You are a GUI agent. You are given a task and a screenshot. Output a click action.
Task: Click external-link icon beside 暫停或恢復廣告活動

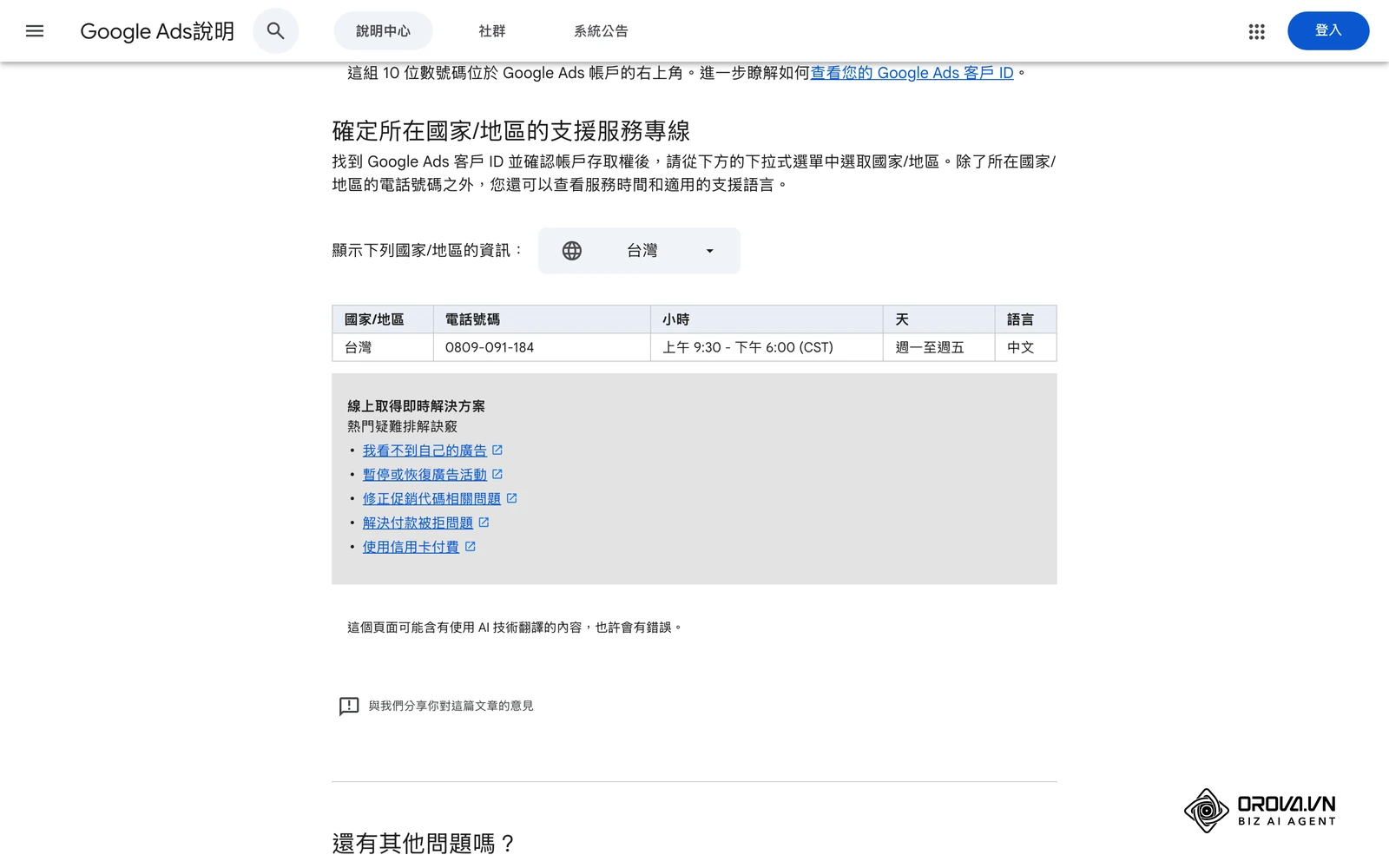coord(497,475)
